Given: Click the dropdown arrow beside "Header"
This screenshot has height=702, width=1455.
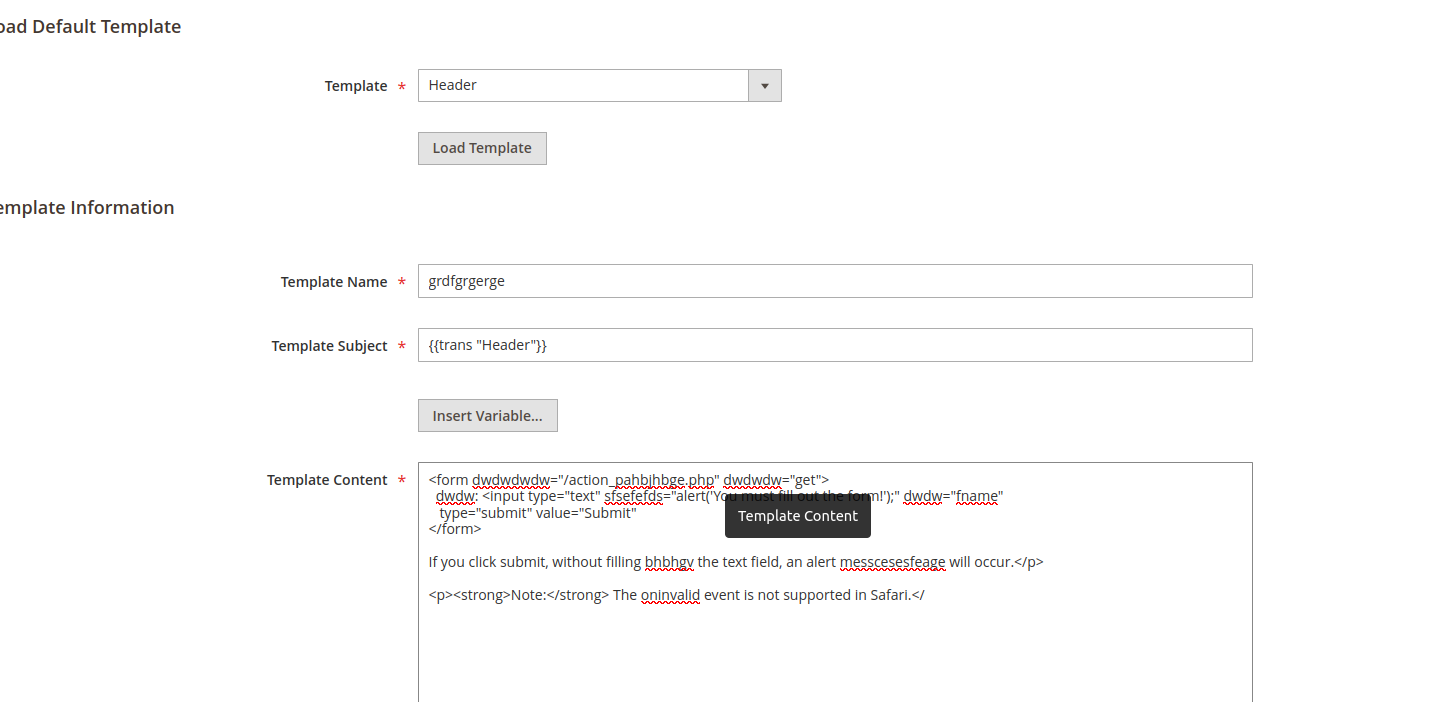Looking at the screenshot, I should pos(764,85).
